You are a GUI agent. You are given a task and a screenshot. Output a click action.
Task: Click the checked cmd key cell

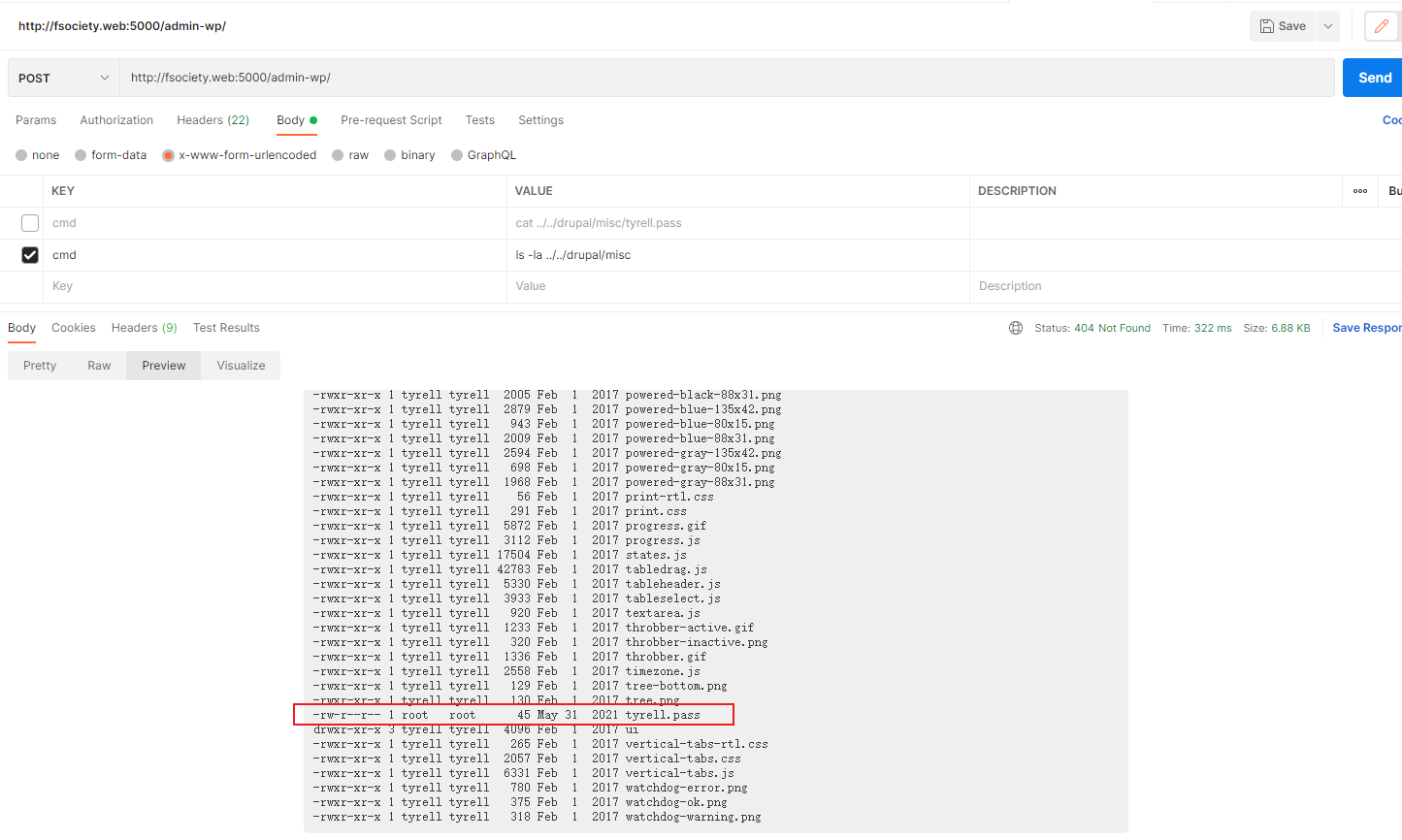275,255
